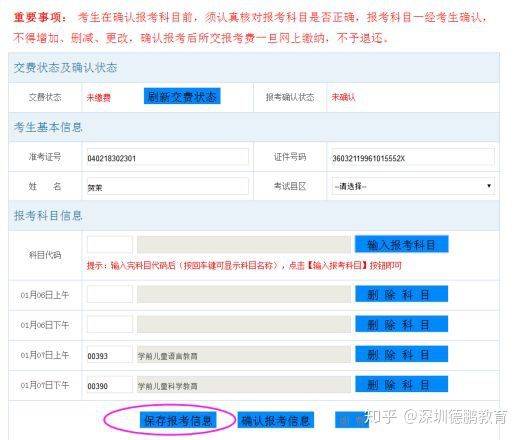Click the 姓名 input field

tap(168, 187)
